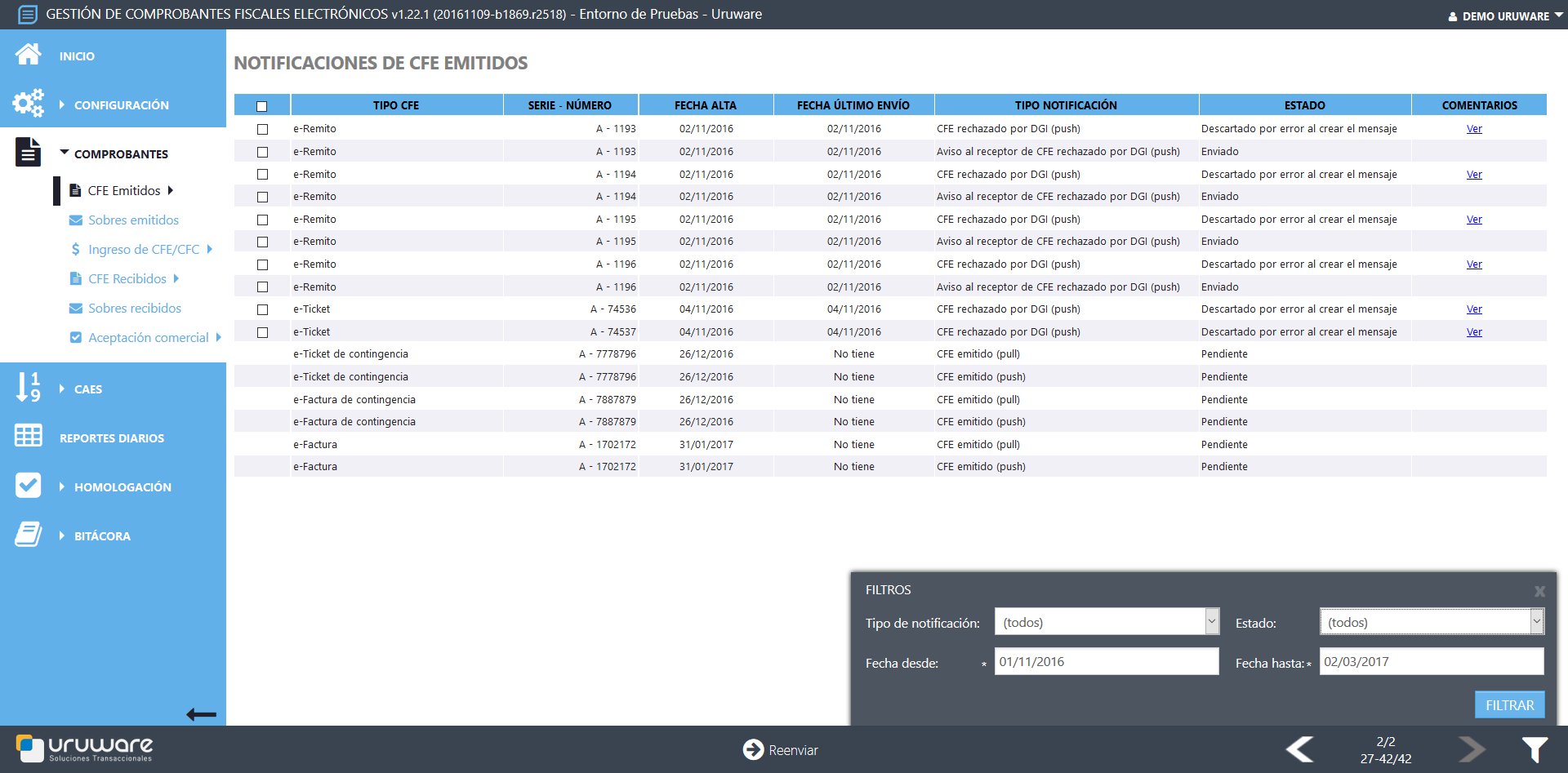Image resolution: width=1568 pixels, height=773 pixels.
Task: Click Ver link for e-Ticket A - 74537
Action: pyautogui.click(x=1473, y=332)
